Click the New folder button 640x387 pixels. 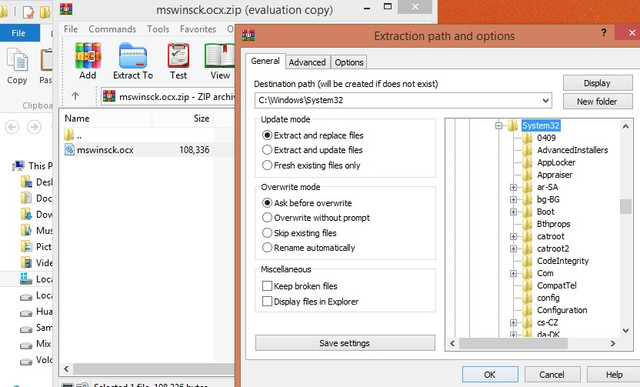click(598, 101)
